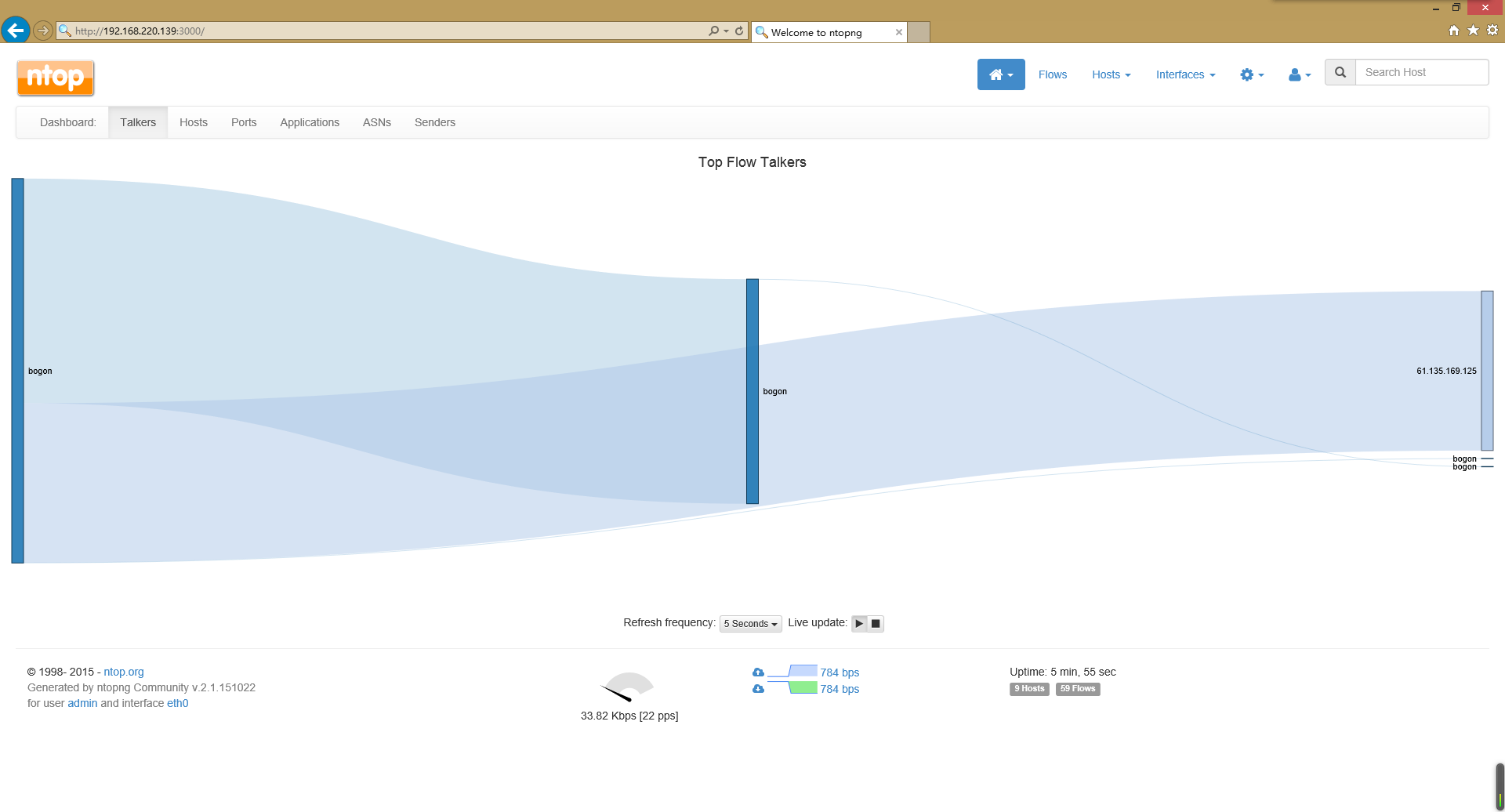1505x812 pixels.
Task: Expand the Interfaces navigation dropdown
Action: (1185, 74)
